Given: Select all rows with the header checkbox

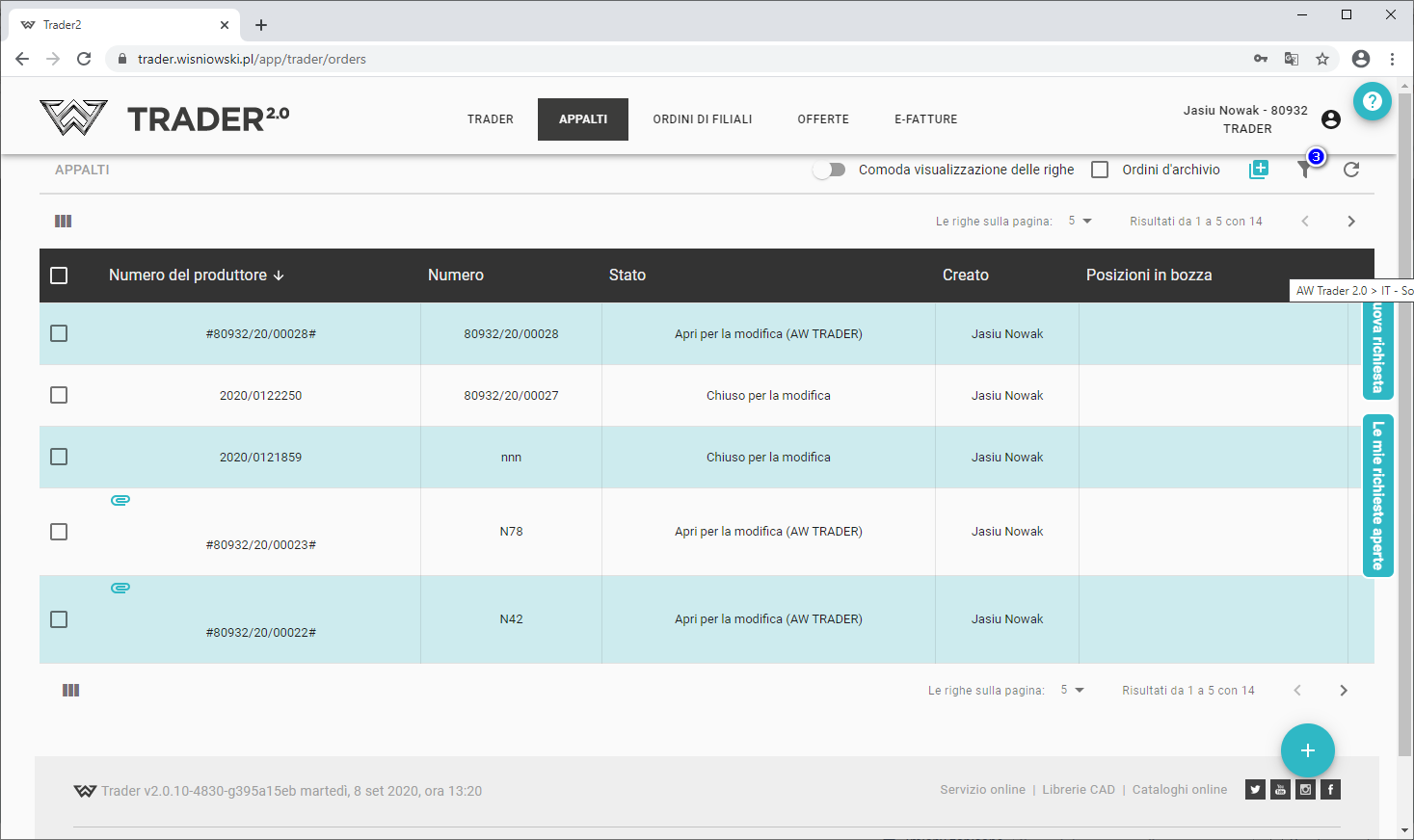Looking at the screenshot, I should click(59, 276).
